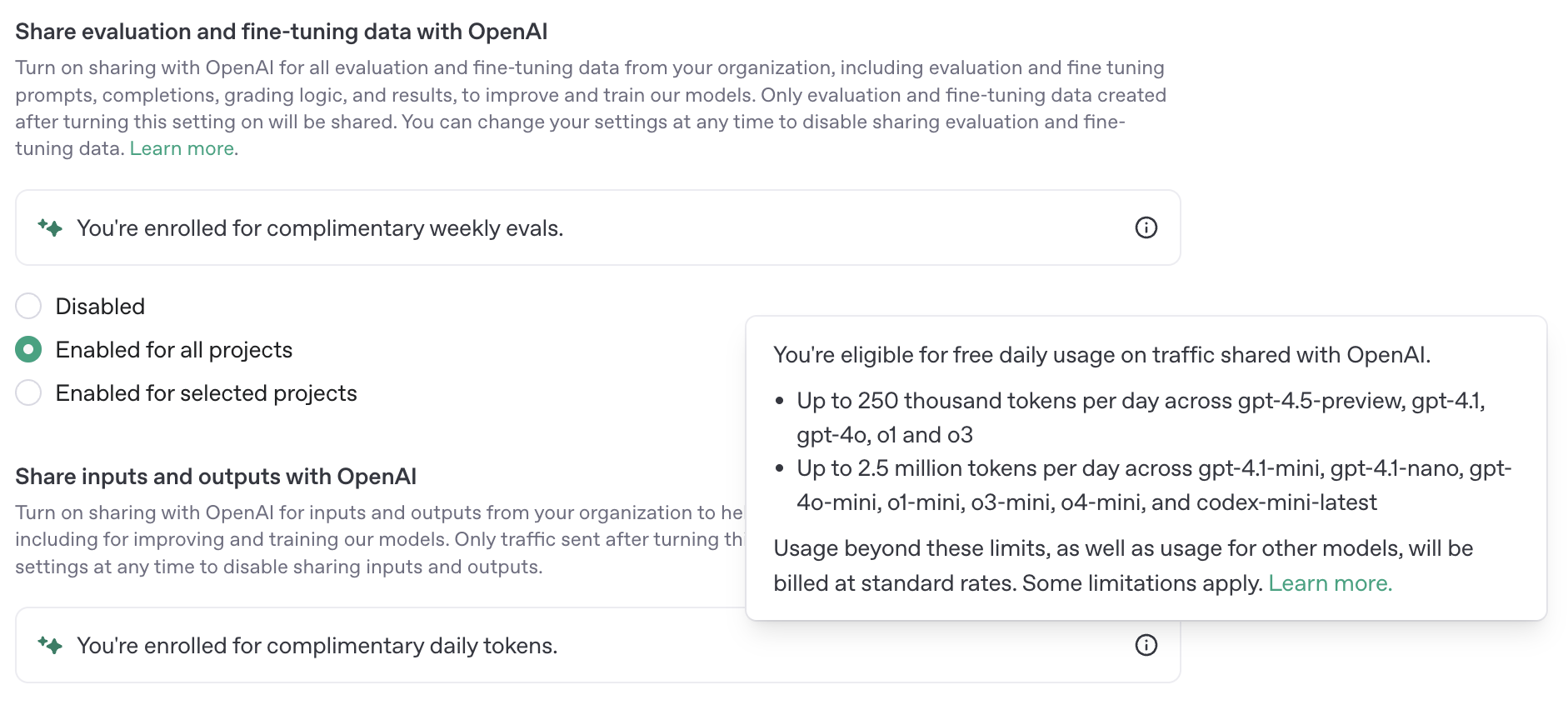This screenshot has height=705, width=1568.
Task: Click sparkle icon beside weekly evals message
Action: [x=50, y=227]
